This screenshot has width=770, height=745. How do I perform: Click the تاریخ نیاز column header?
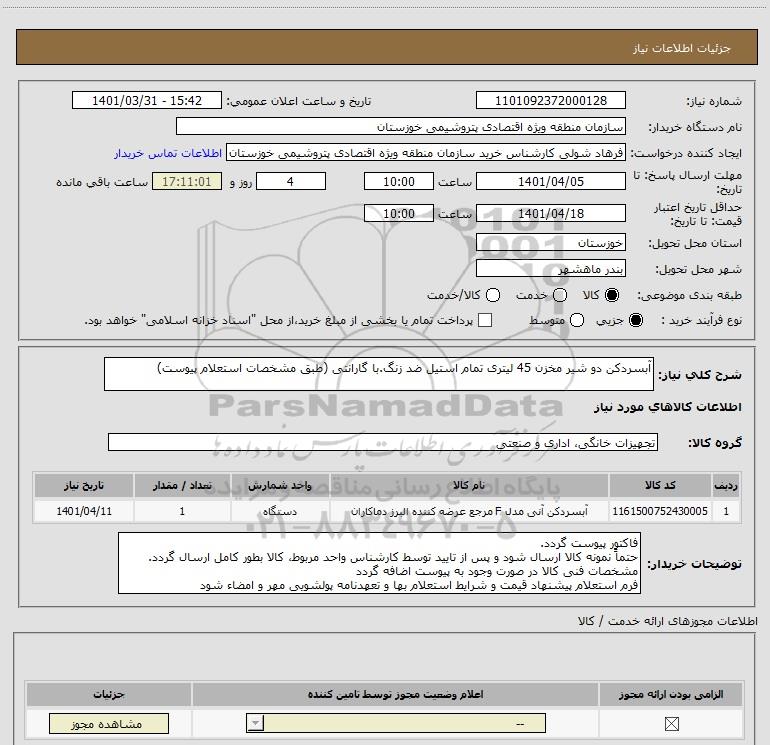click(83, 485)
